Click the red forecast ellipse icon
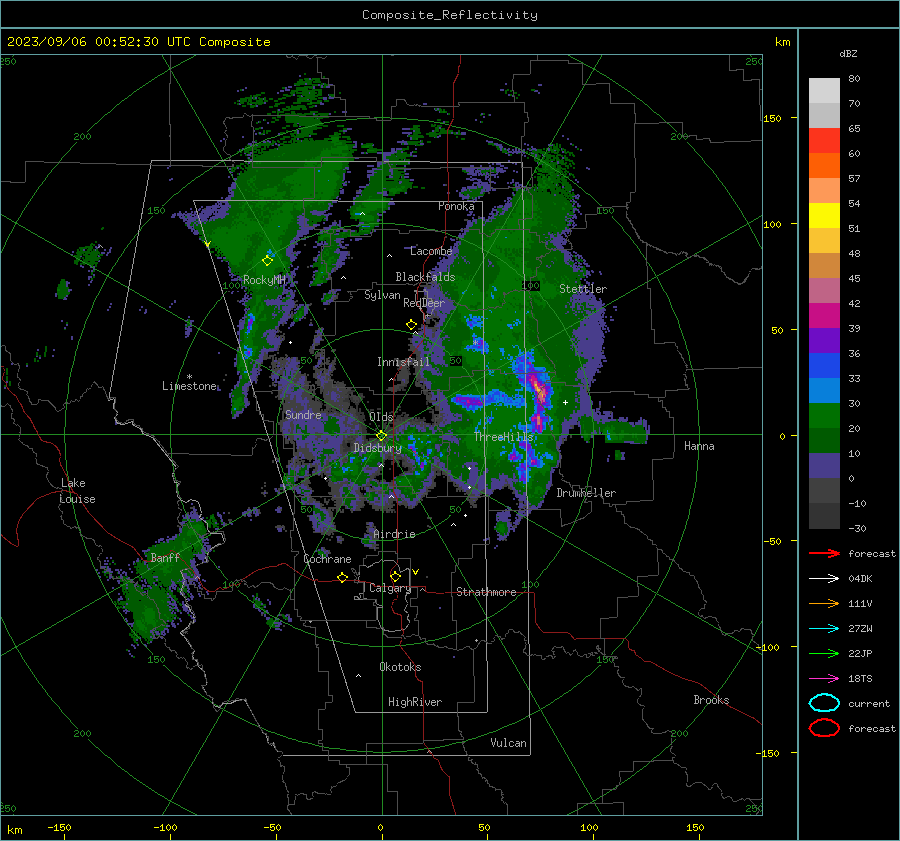 824,728
